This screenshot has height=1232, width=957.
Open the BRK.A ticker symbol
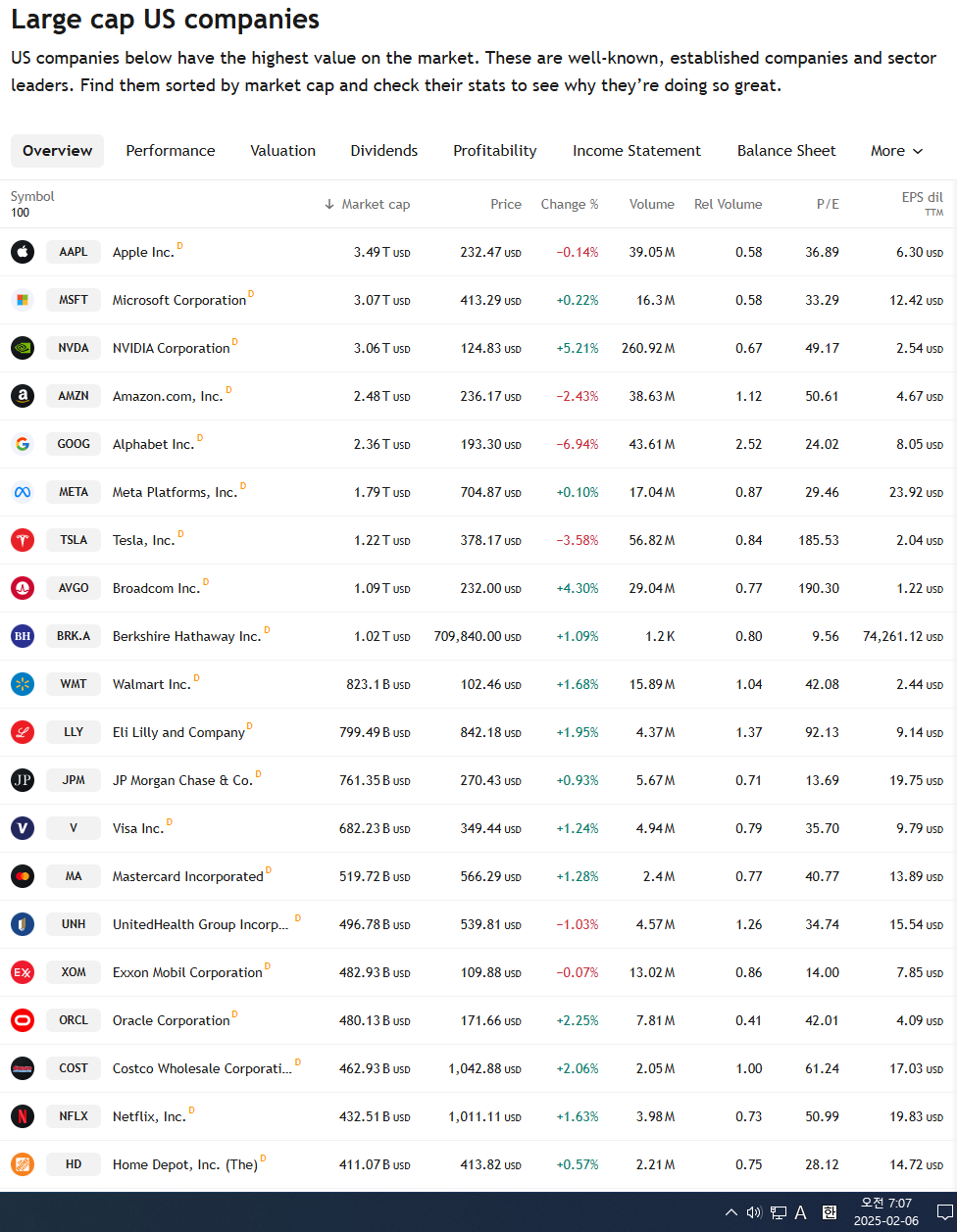(74, 636)
